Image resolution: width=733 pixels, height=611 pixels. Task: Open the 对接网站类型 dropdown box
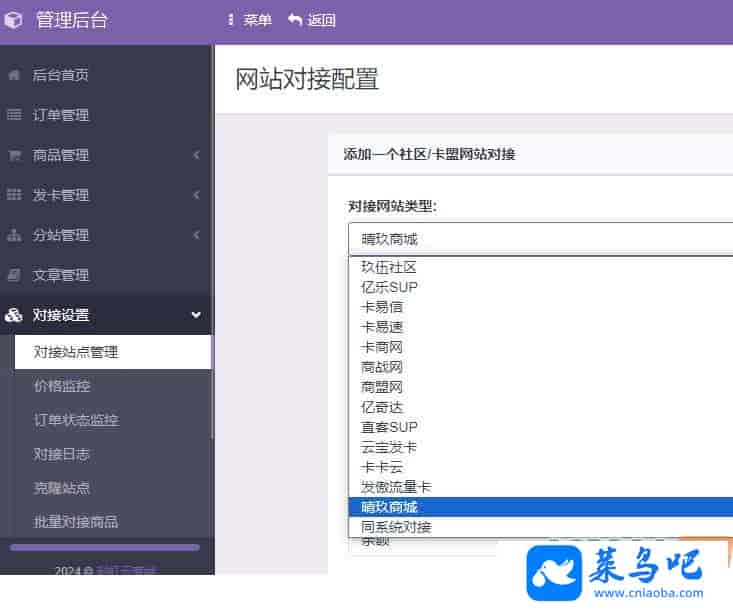point(540,238)
